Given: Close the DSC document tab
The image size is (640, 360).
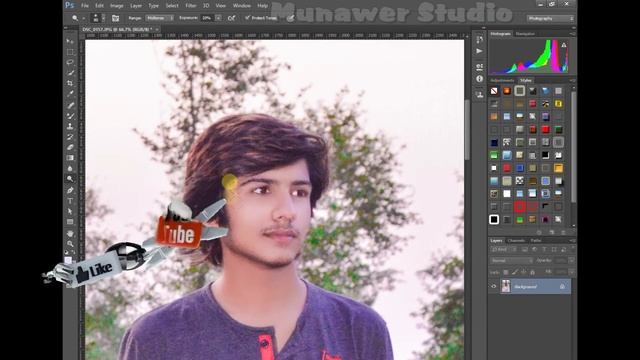Looking at the screenshot, I should coord(157,29).
